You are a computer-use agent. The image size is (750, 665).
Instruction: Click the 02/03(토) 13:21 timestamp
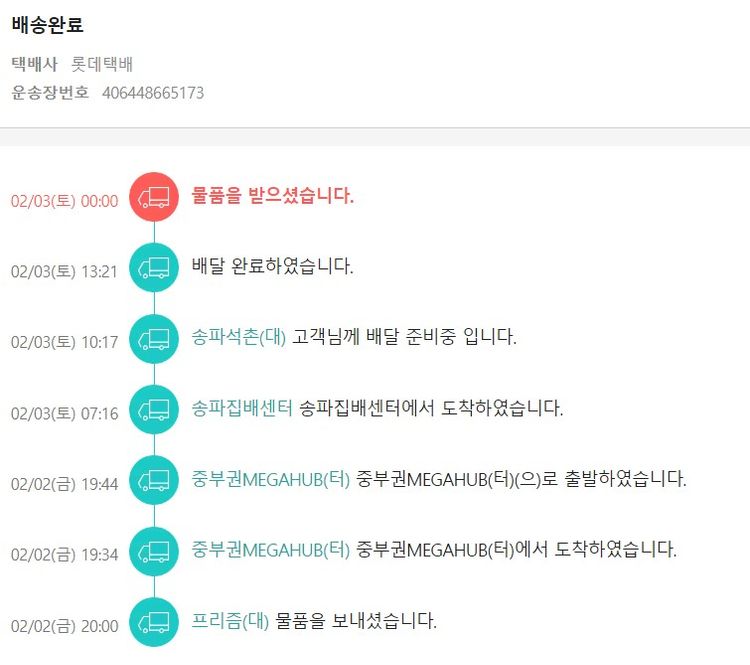(64, 271)
